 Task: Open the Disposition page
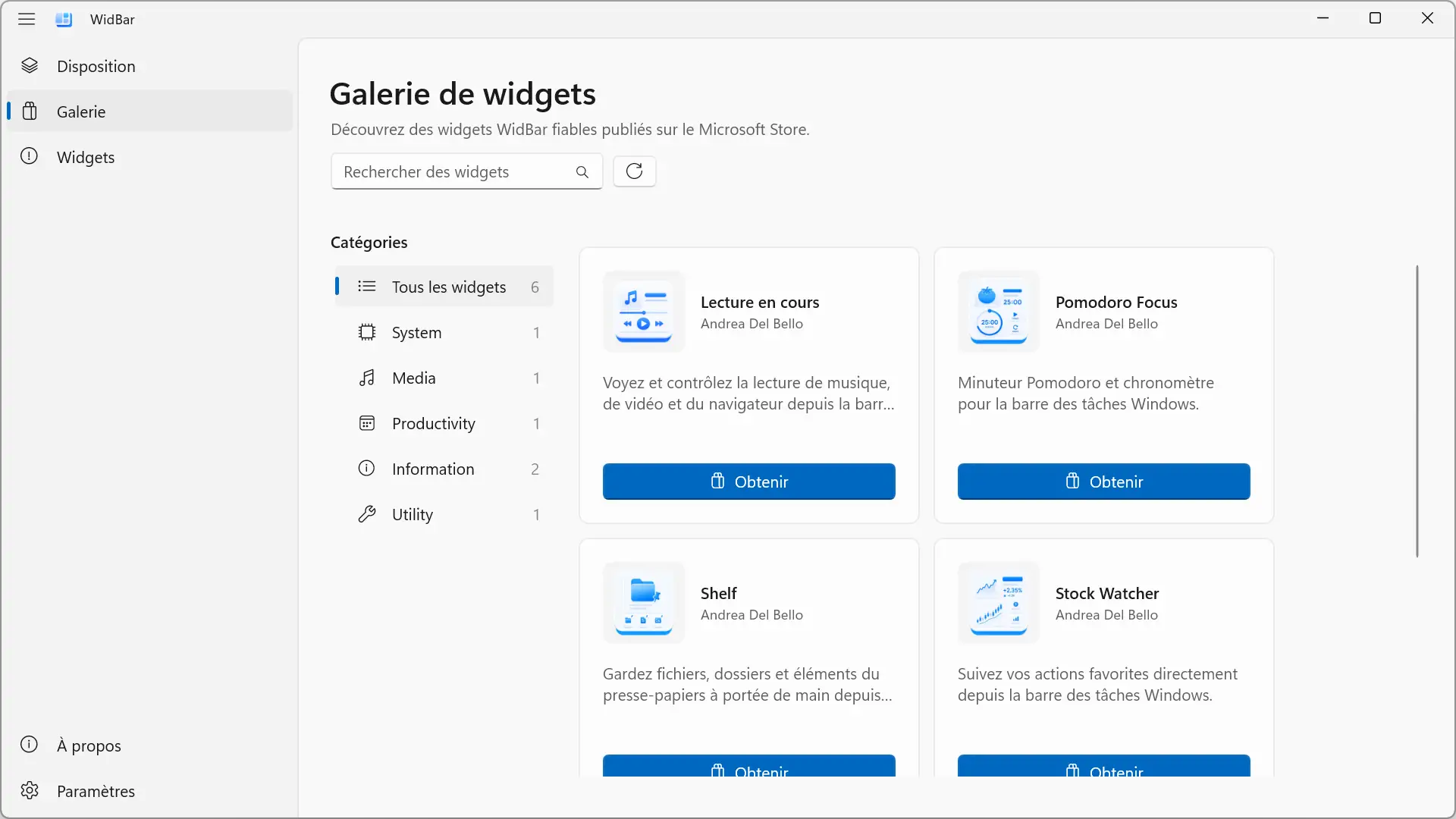coord(150,66)
